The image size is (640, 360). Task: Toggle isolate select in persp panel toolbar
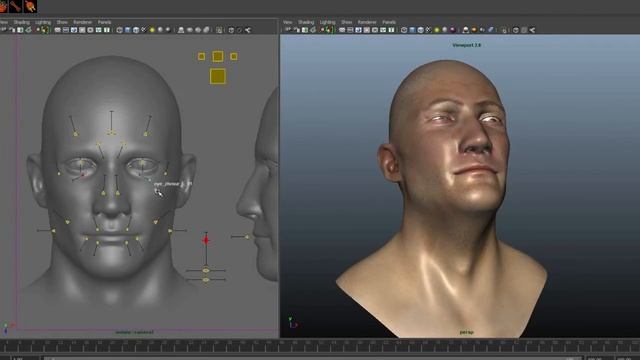[504, 30]
